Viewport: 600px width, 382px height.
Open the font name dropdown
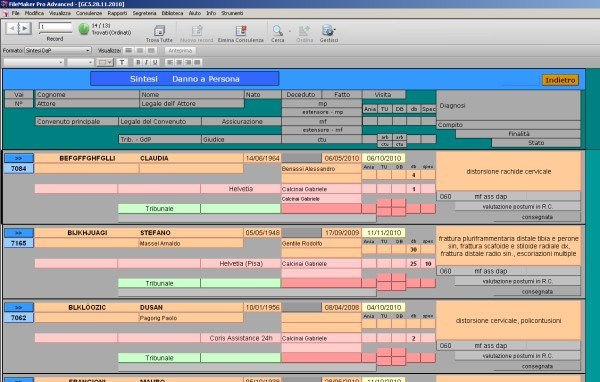click(x=34, y=62)
